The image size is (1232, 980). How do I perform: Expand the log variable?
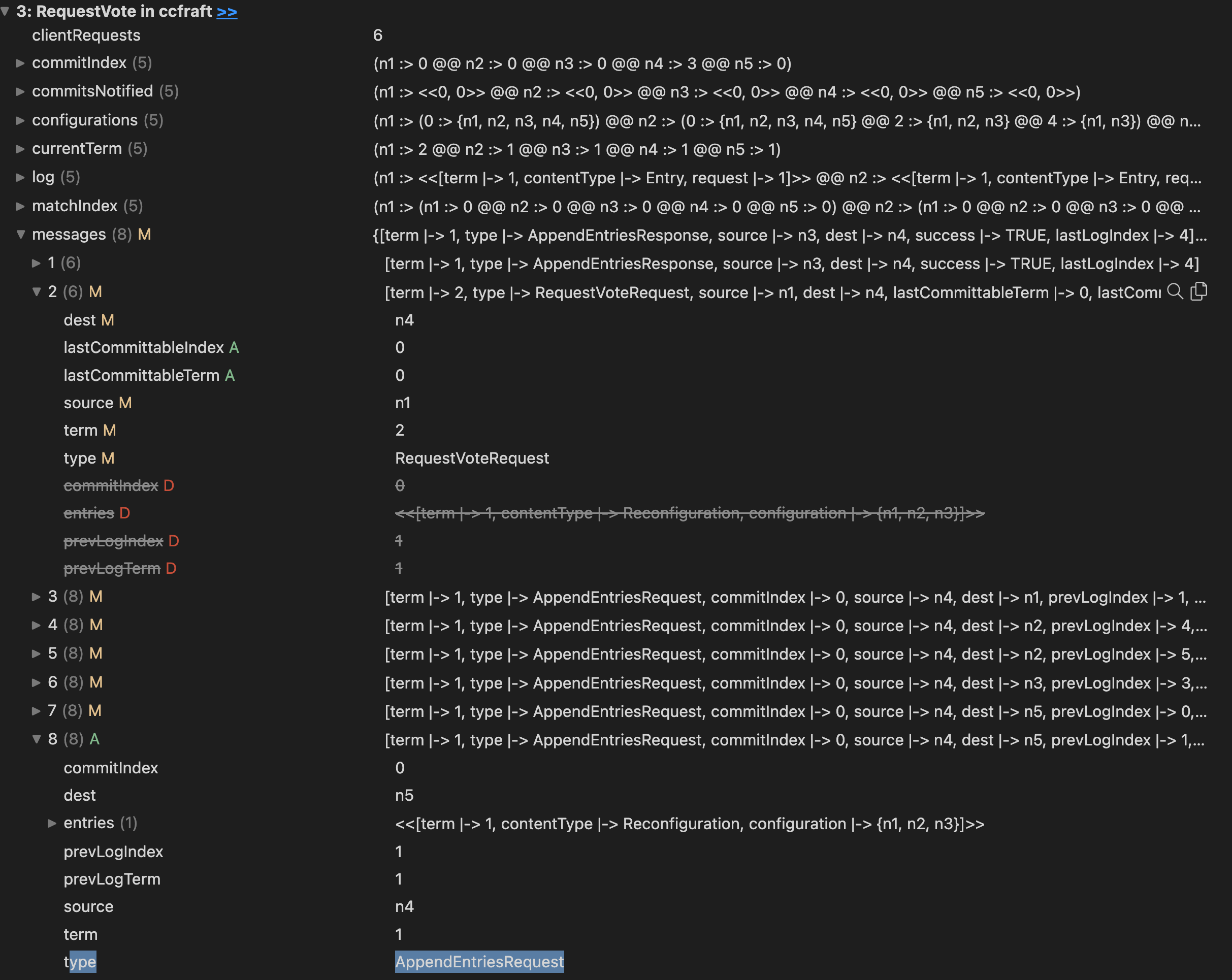(21, 178)
